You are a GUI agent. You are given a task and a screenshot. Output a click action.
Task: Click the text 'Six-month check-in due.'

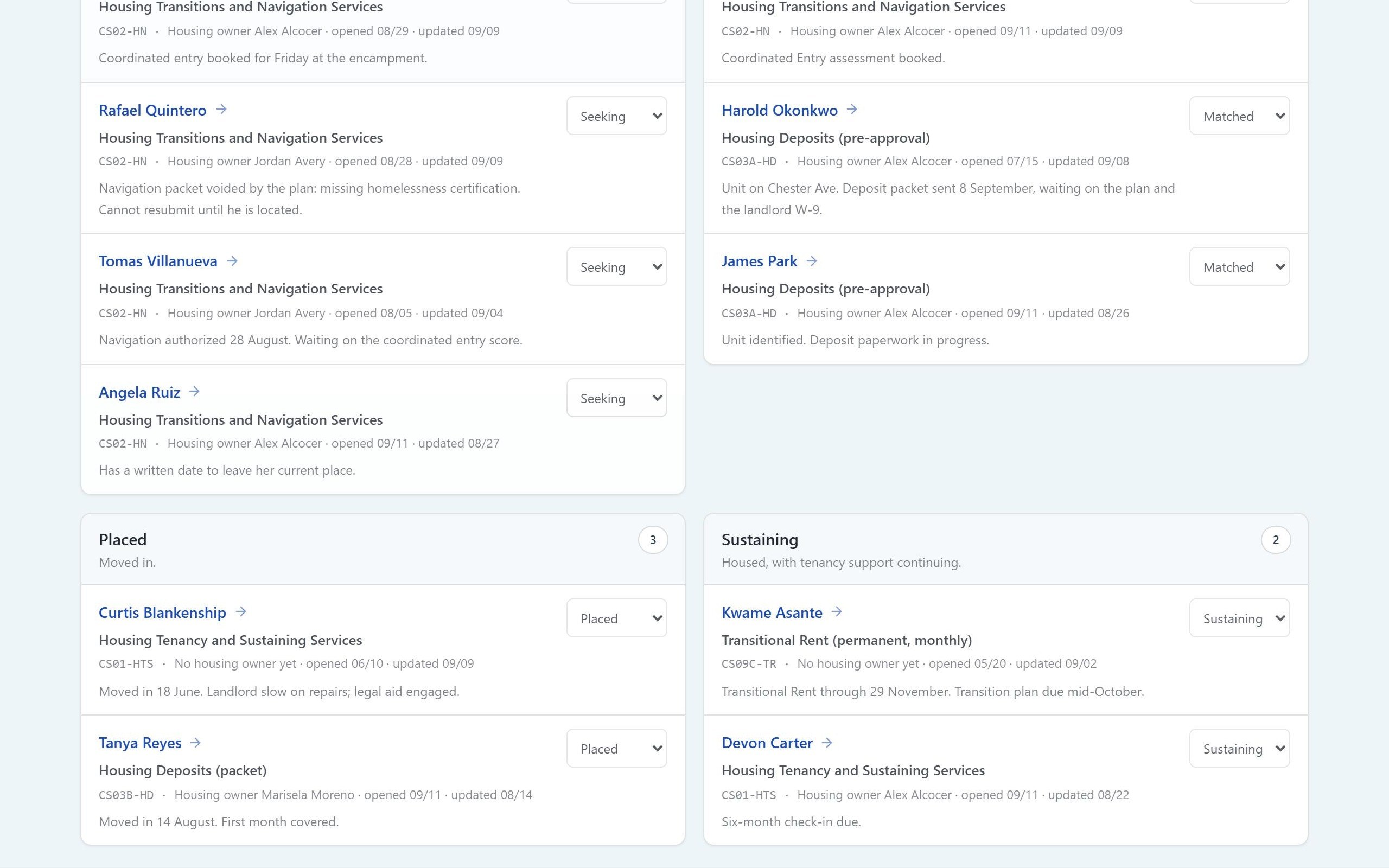pyautogui.click(x=791, y=821)
